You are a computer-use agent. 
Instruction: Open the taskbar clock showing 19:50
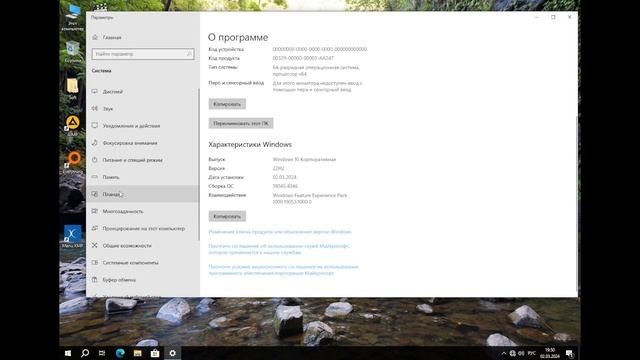[x=550, y=353]
